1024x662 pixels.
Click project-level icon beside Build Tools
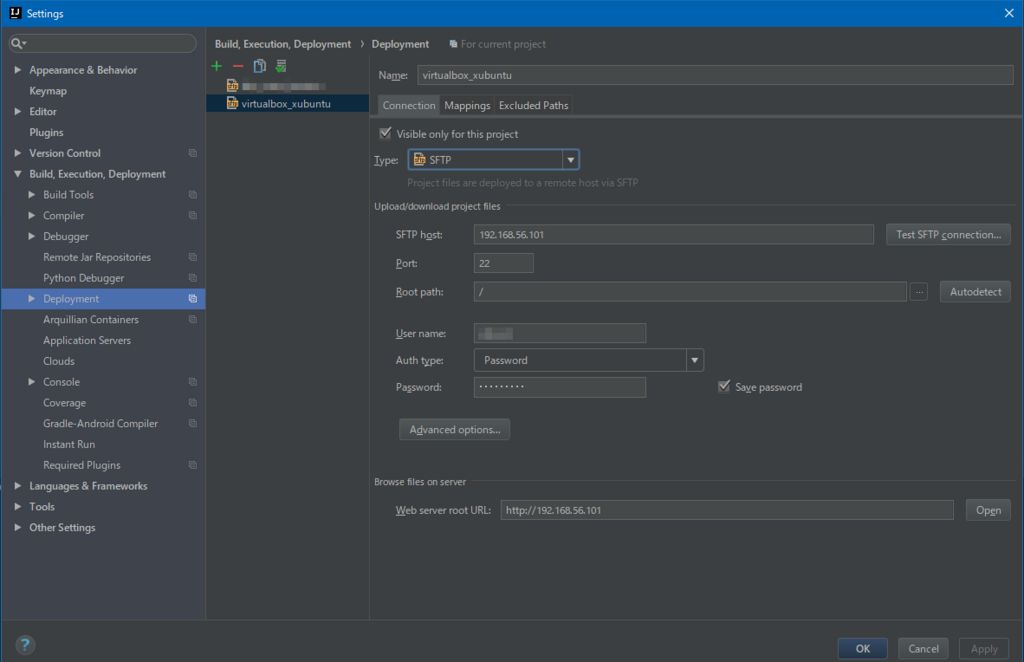pyautogui.click(x=193, y=195)
